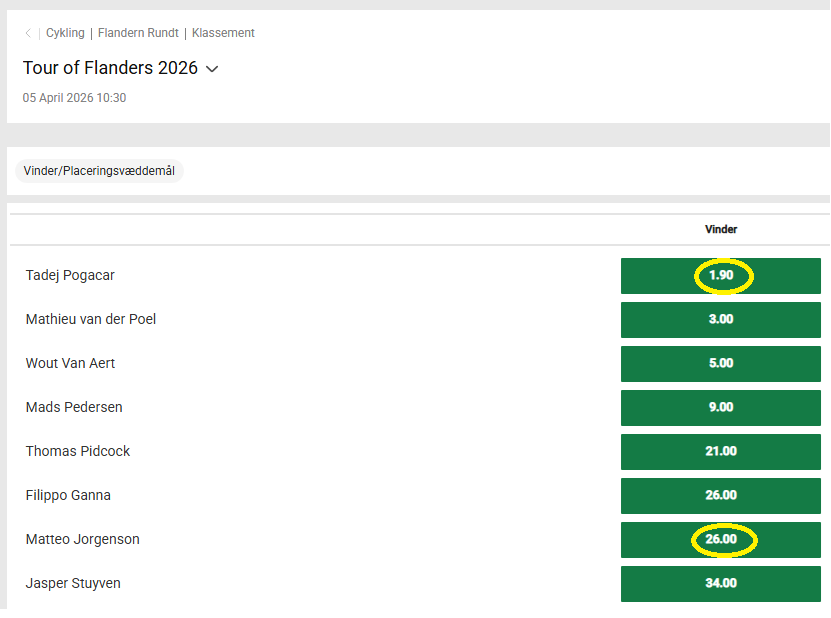Click Wout Van Aert odds 5.00

coord(721,364)
